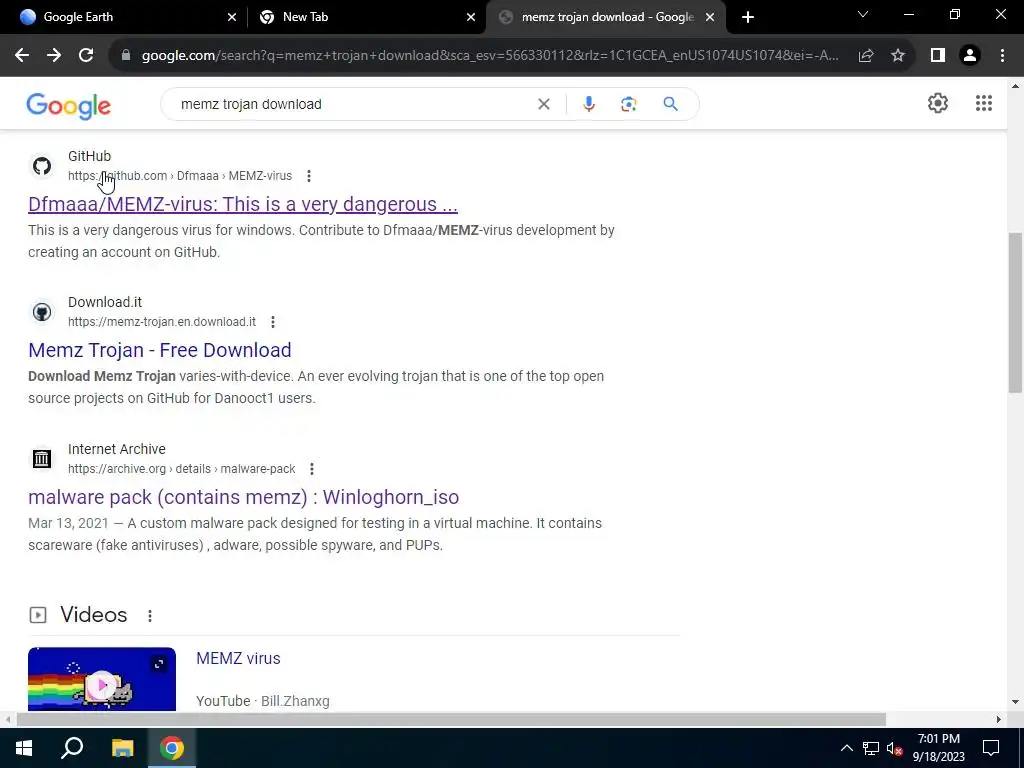1024x768 pixels.
Task: Click the horizontal scrollbar thumb
Action: click(451, 719)
